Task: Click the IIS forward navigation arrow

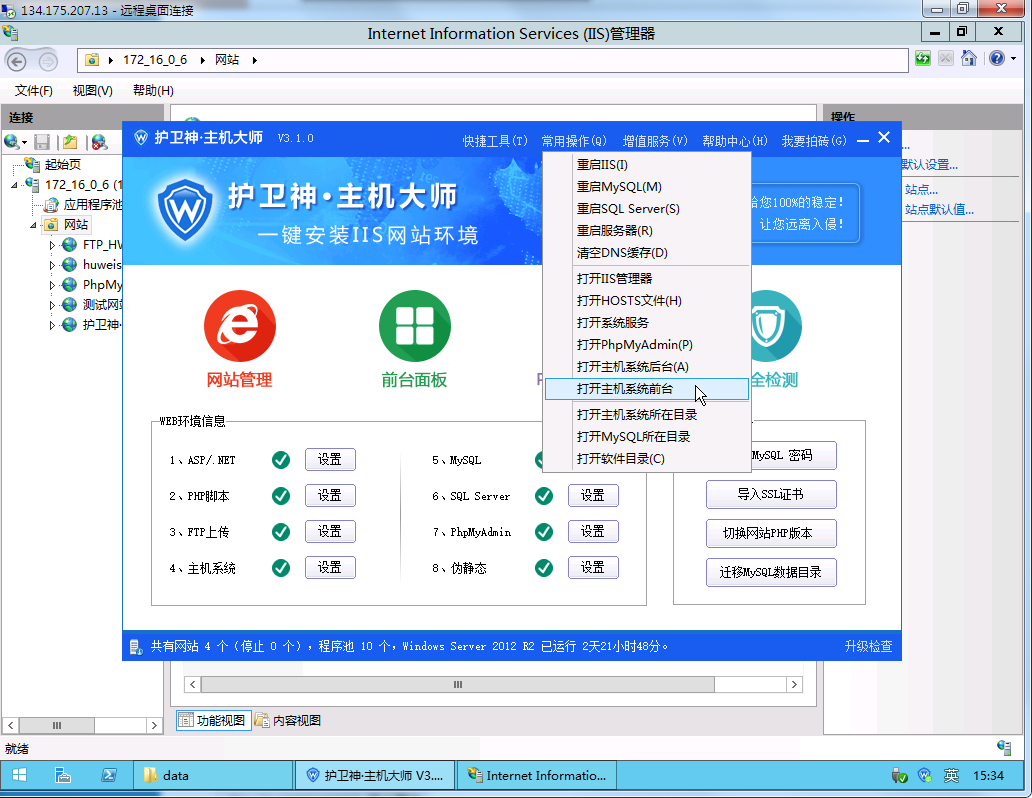Action: click(x=48, y=62)
